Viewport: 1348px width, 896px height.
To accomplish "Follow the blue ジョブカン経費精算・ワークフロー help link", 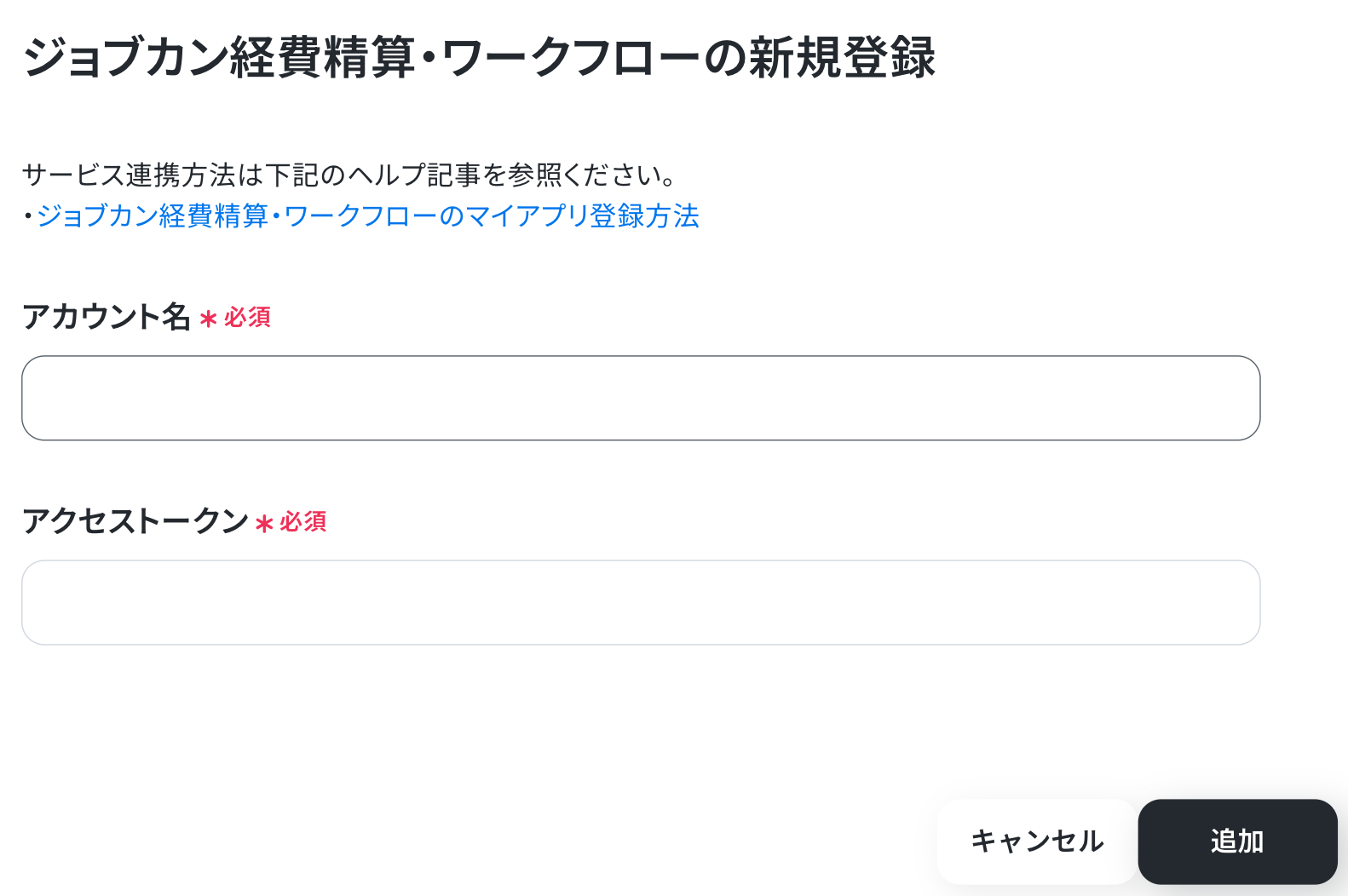I will point(367,216).
